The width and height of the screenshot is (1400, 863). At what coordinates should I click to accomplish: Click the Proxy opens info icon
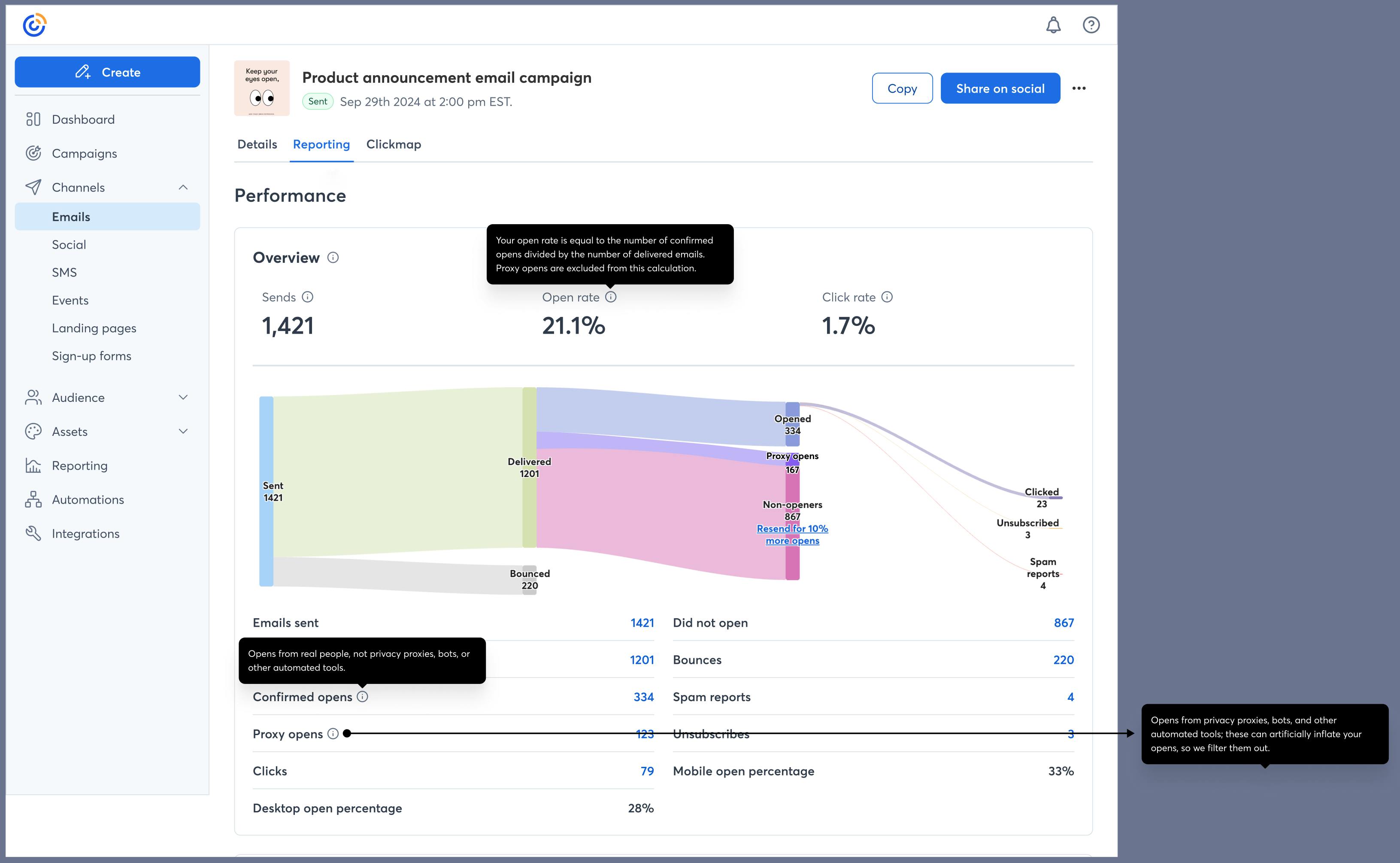point(333,733)
